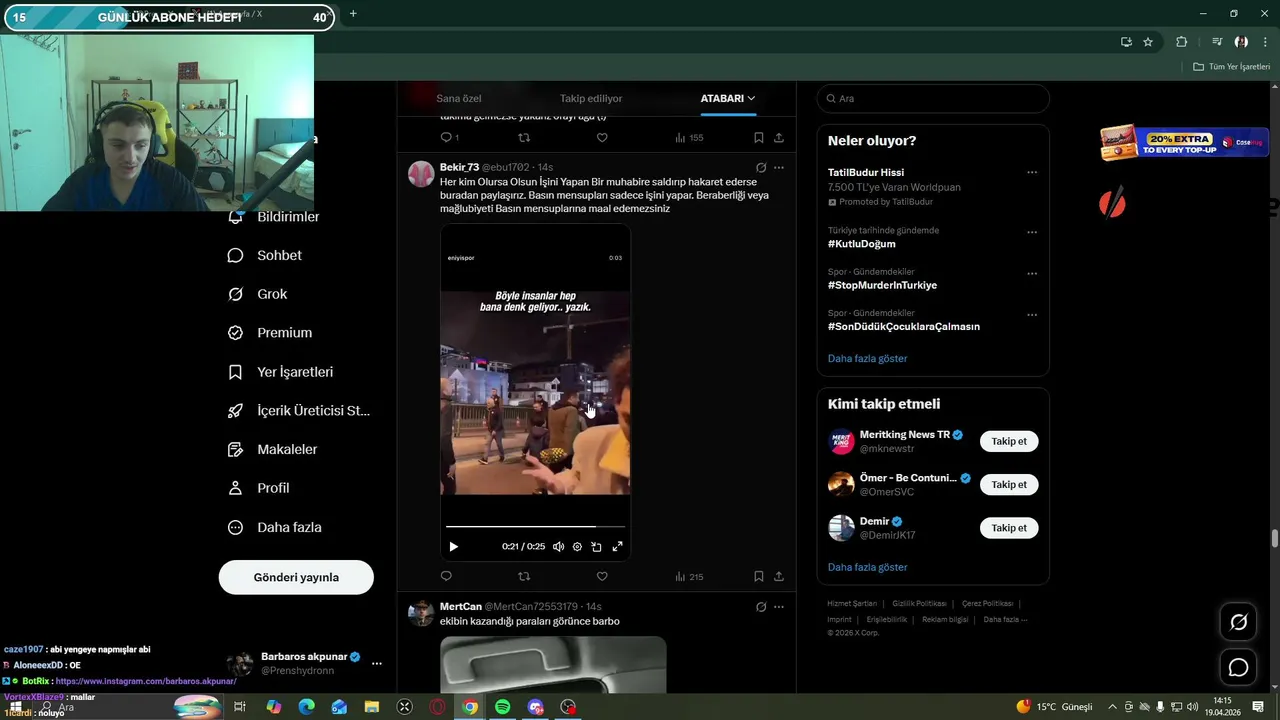Viewport: 1280px width, 720px height.
Task: Open options for #KutluDoğum trend
Action: tap(1032, 232)
